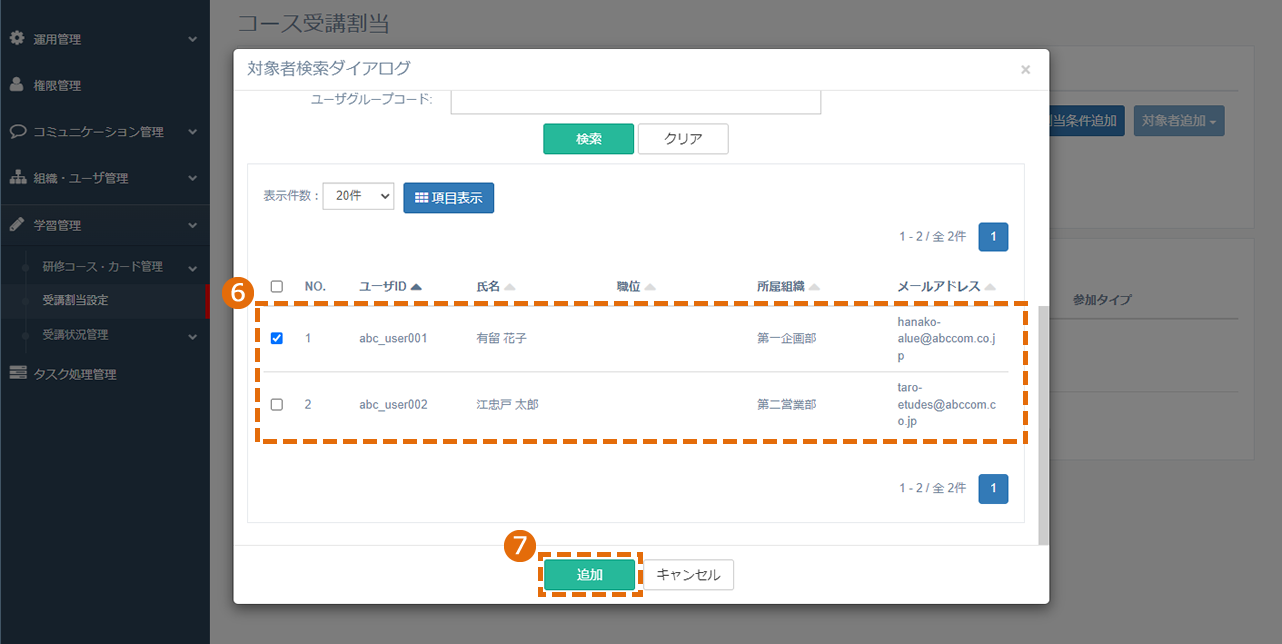Click the green 検索 button
This screenshot has width=1282, height=644.
point(589,139)
